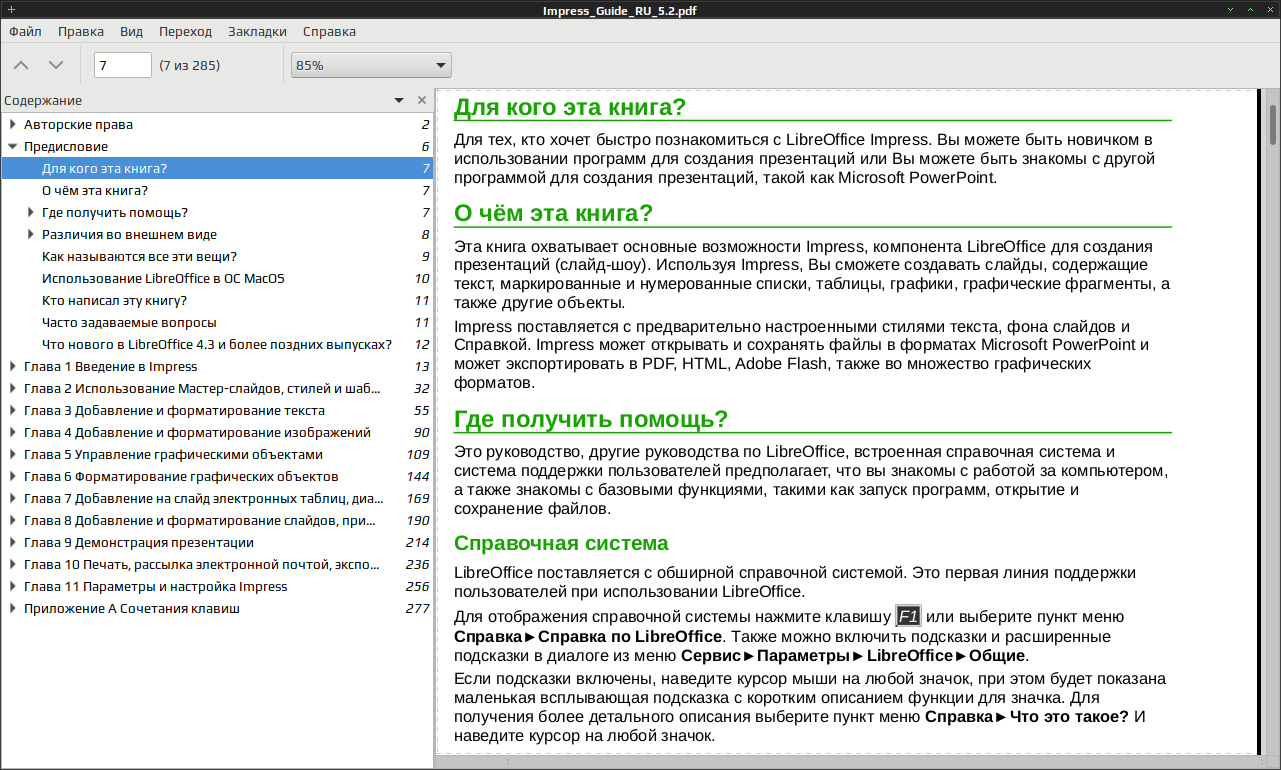
Task: Expand Глава 8 Добавление и форматирование слайдов
Action: pos(13,520)
